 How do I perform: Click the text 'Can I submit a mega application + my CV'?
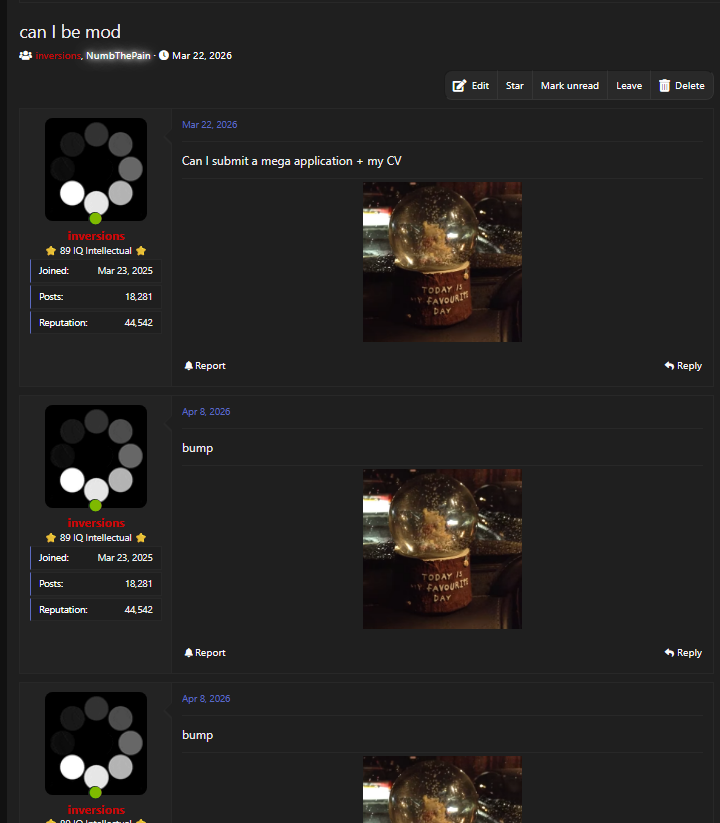tap(292, 161)
